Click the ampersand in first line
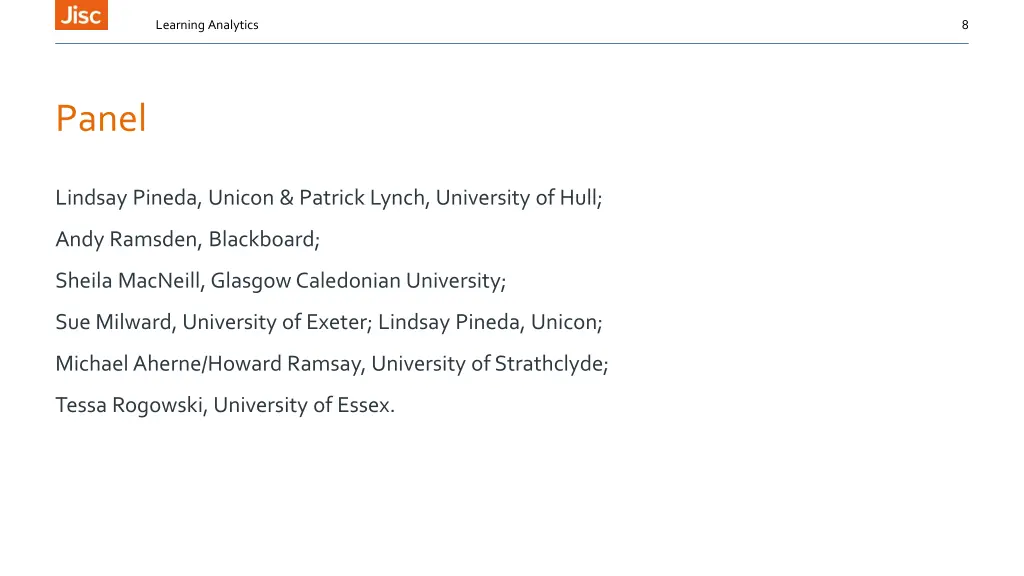 click(287, 198)
